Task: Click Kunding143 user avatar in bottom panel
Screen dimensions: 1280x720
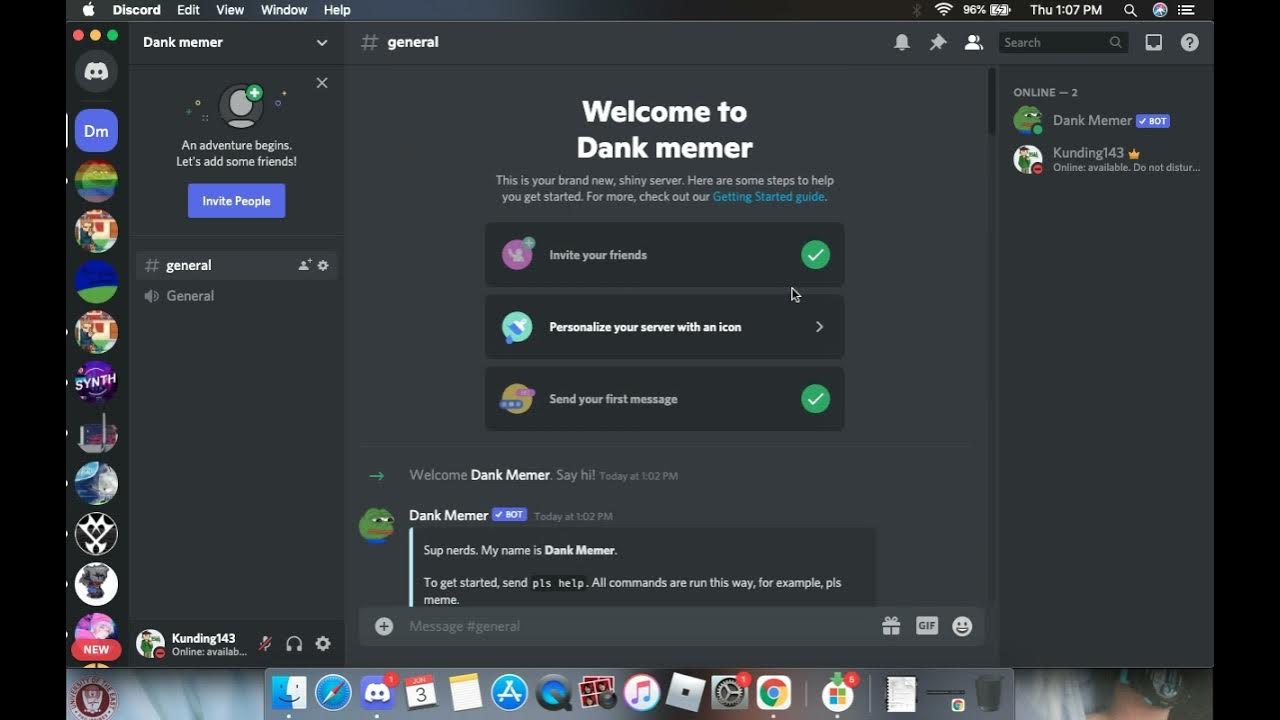Action: pyautogui.click(x=150, y=644)
